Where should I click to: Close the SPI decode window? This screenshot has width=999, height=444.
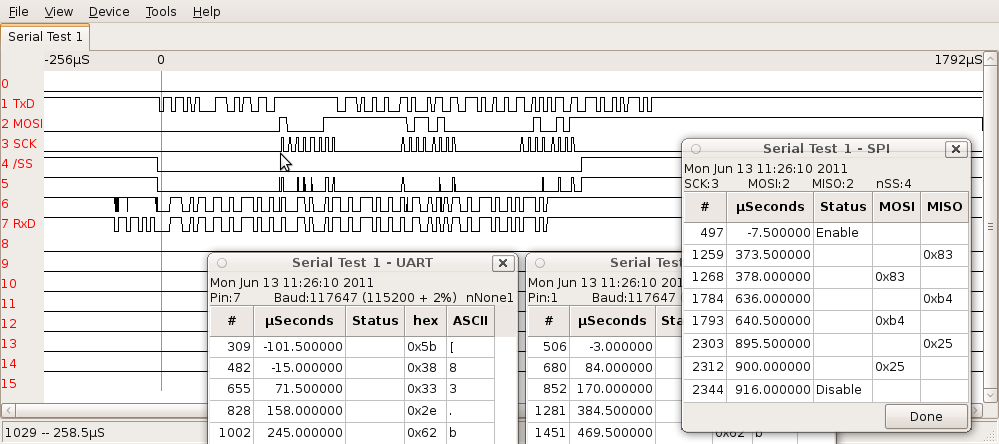tap(955, 149)
